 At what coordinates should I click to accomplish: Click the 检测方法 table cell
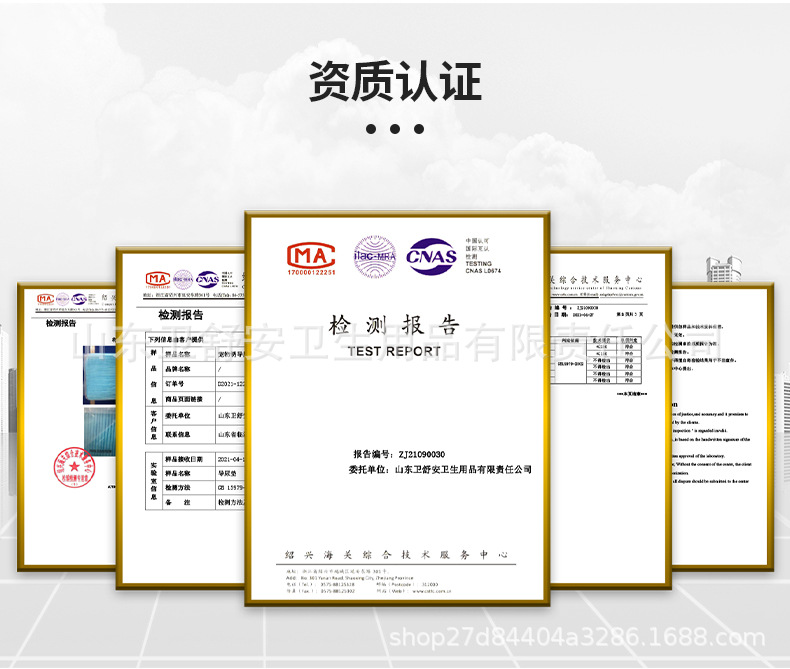click(189, 488)
